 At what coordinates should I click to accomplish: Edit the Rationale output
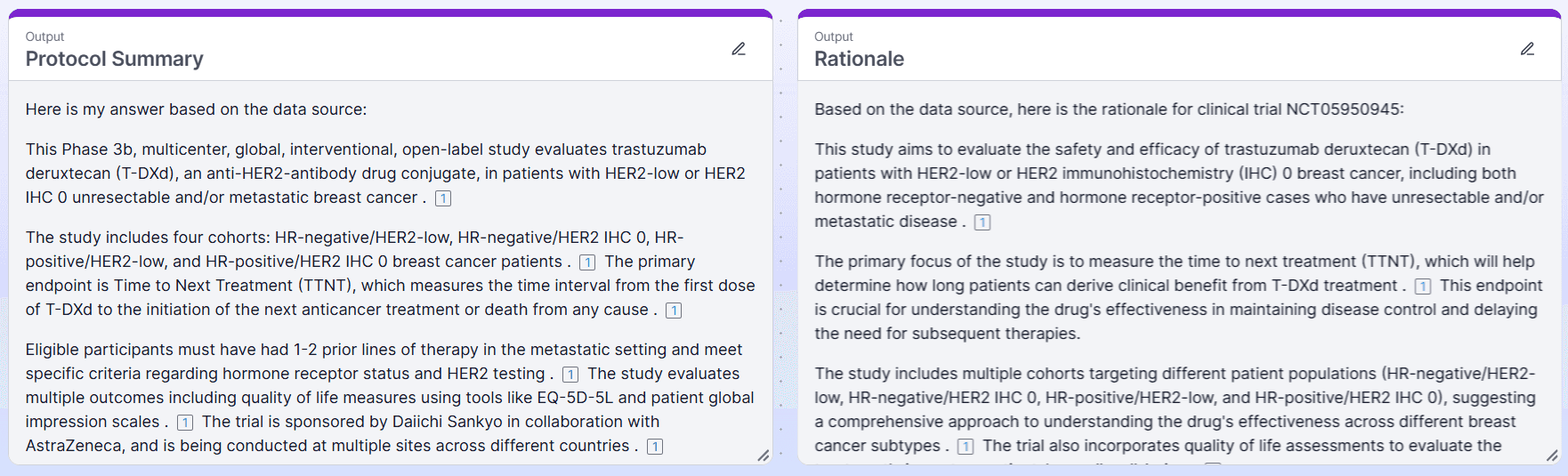coord(1527,49)
